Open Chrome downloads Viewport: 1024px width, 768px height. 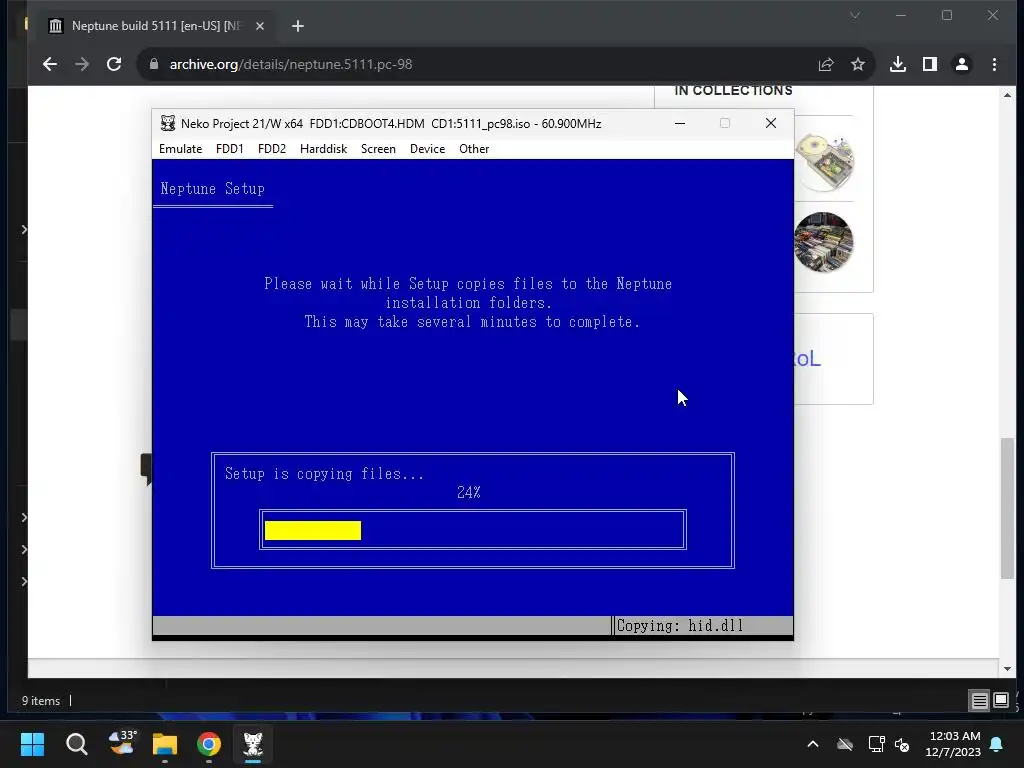point(898,64)
